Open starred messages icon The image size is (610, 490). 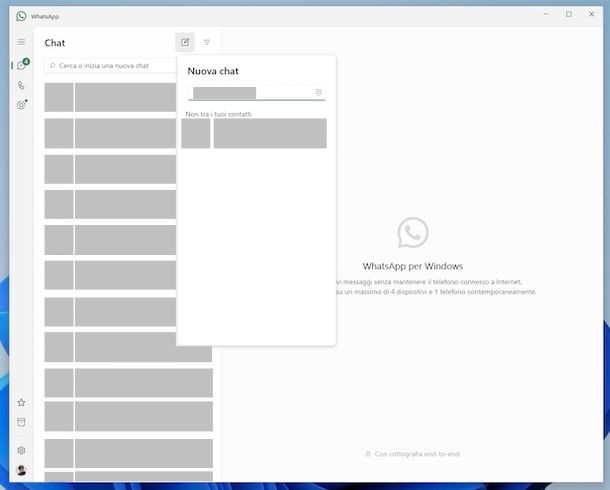(21, 402)
